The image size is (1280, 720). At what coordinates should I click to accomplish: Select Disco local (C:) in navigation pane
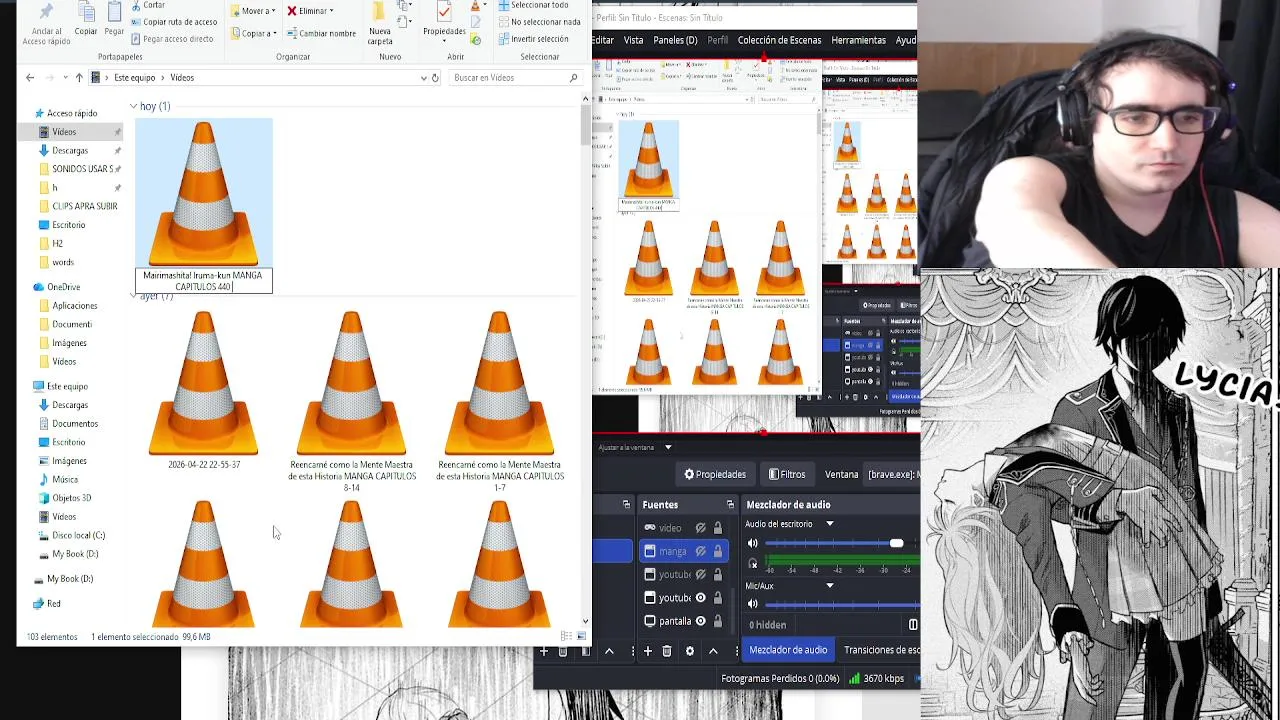pos(71,535)
